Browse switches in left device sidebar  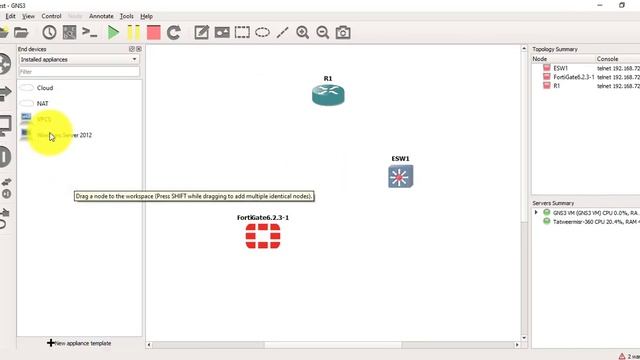(x=5, y=94)
